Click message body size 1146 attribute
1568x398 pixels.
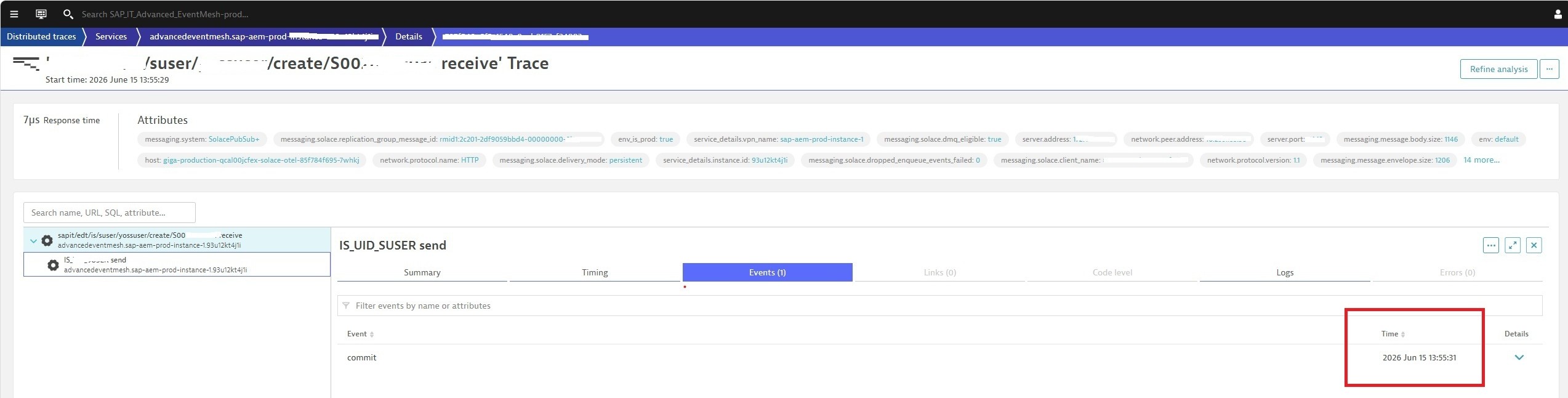pyautogui.click(x=1401, y=139)
